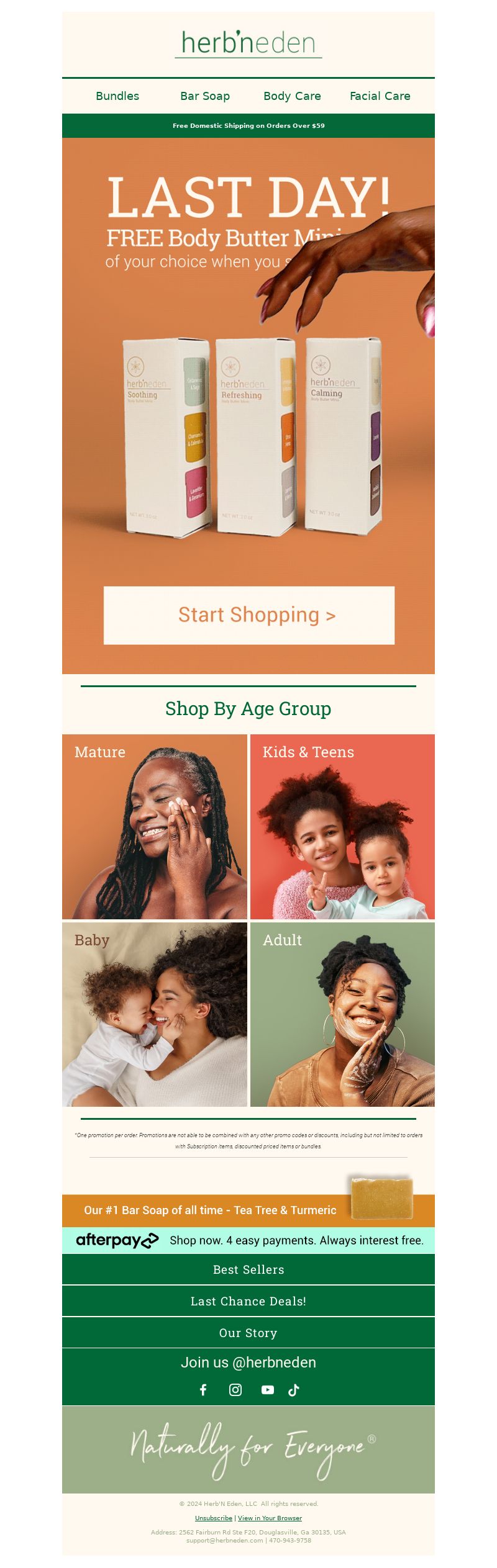
Task: Open the Facebook social icon
Action: pos(203,1389)
